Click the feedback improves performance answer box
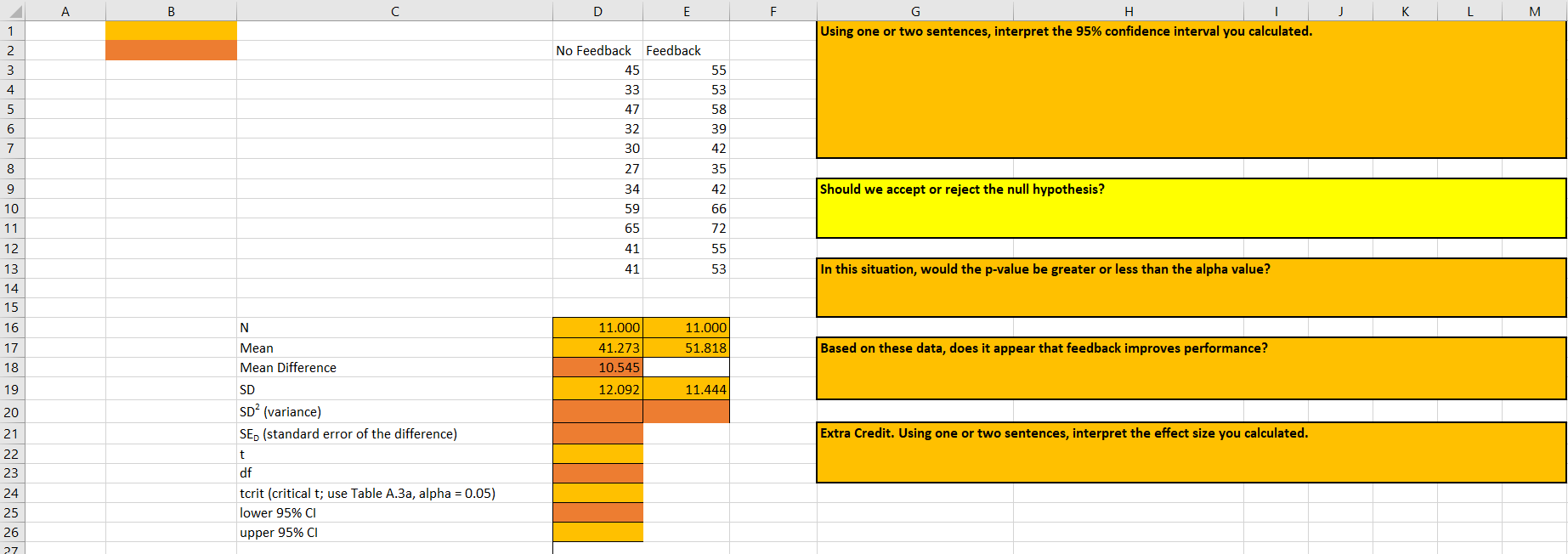The height and width of the screenshot is (554, 1568). (x=1191, y=368)
